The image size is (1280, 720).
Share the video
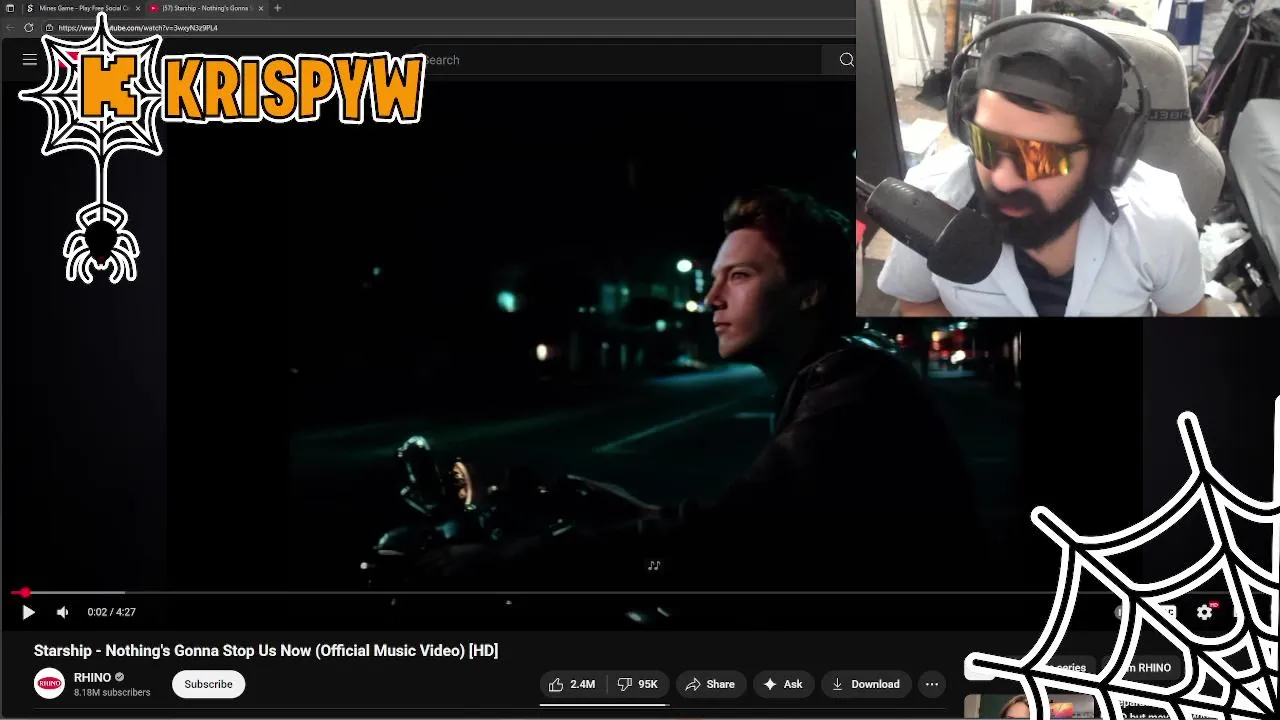(710, 684)
